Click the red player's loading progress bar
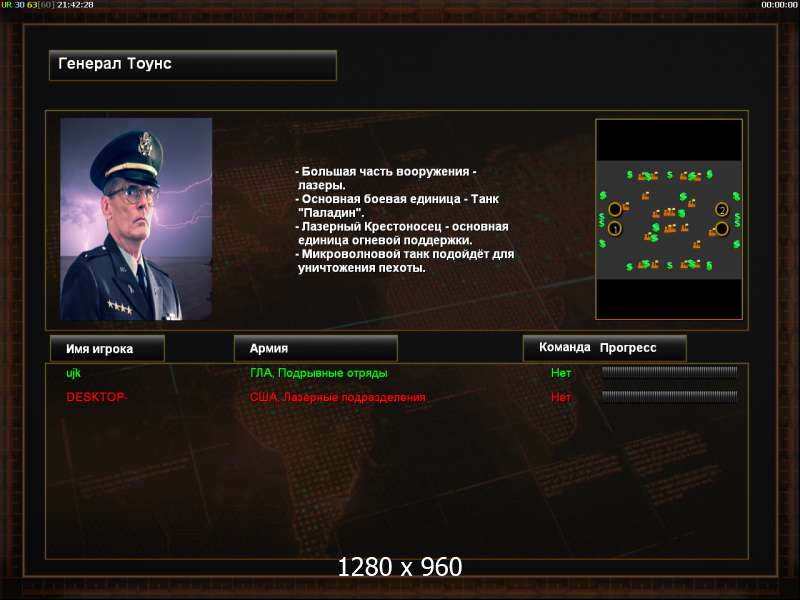Image resolution: width=800 pixels, height=600 pixels. click(669, 396)
